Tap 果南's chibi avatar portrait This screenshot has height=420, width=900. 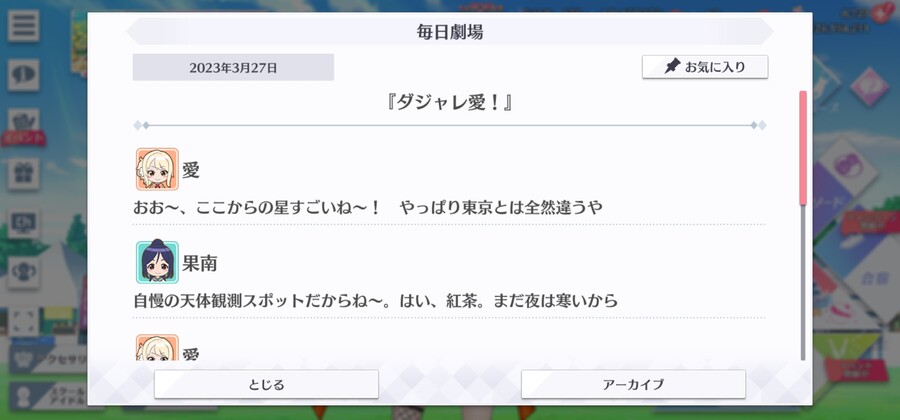pyautogui.click(x=157, y=262)
